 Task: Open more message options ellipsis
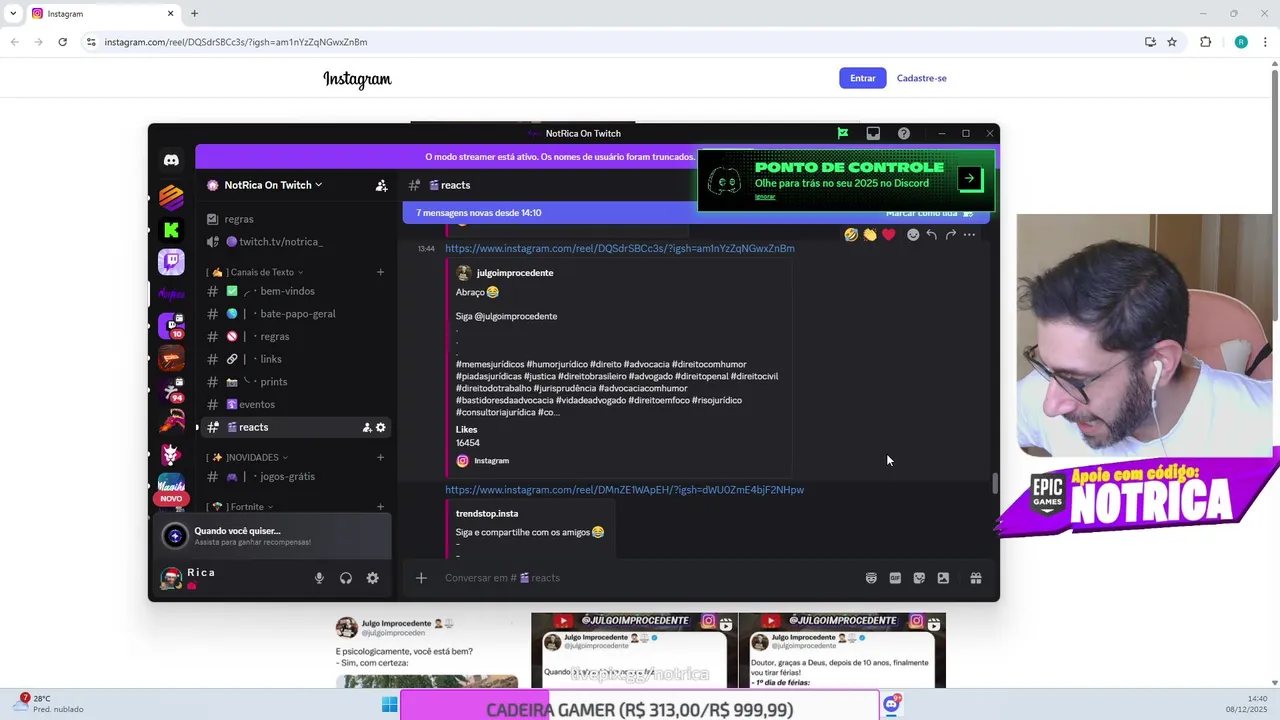click(969, 235)
